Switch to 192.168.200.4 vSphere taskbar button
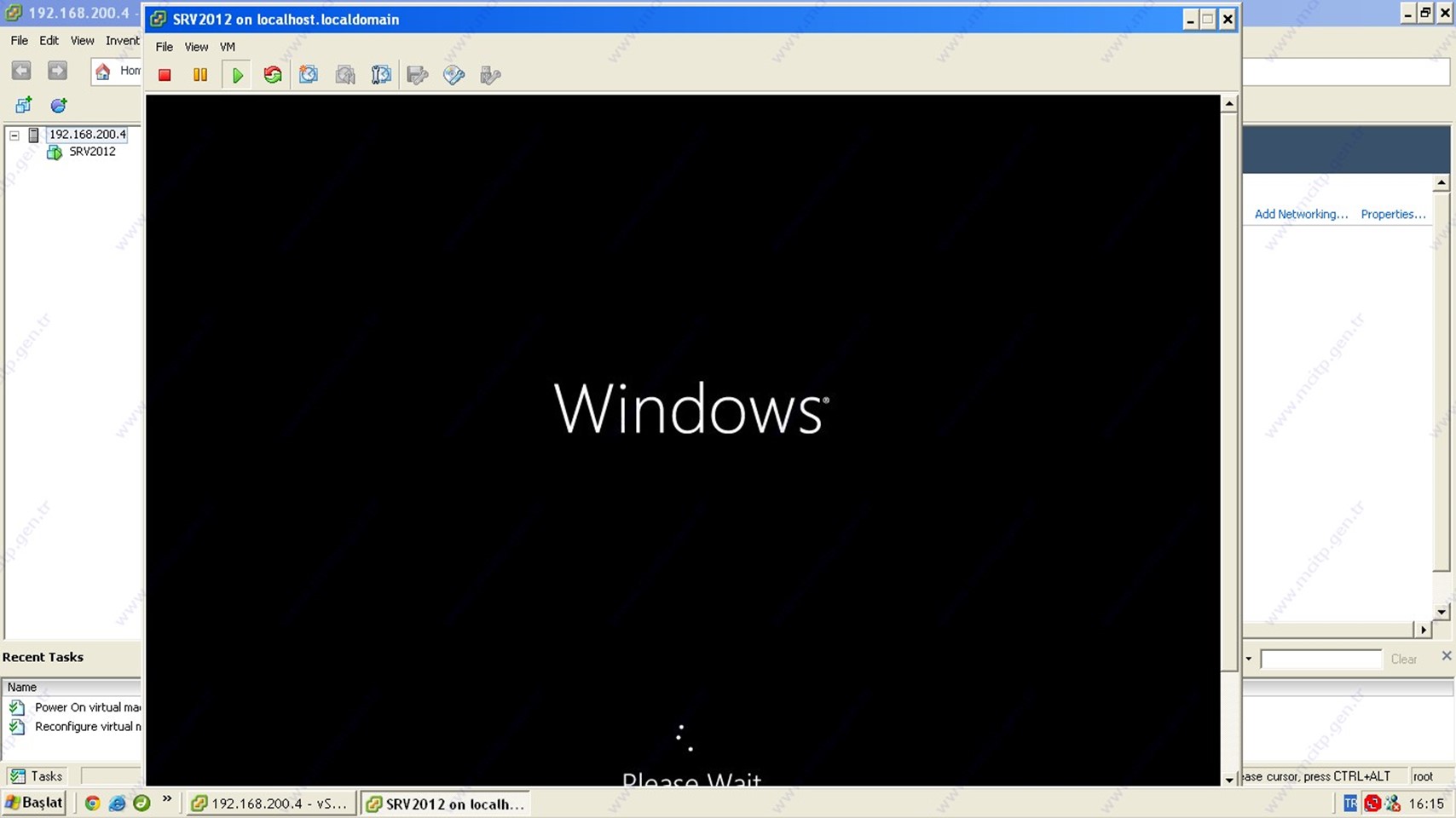The height and width of the screenshot is (818, 1456). click(271, 804)
